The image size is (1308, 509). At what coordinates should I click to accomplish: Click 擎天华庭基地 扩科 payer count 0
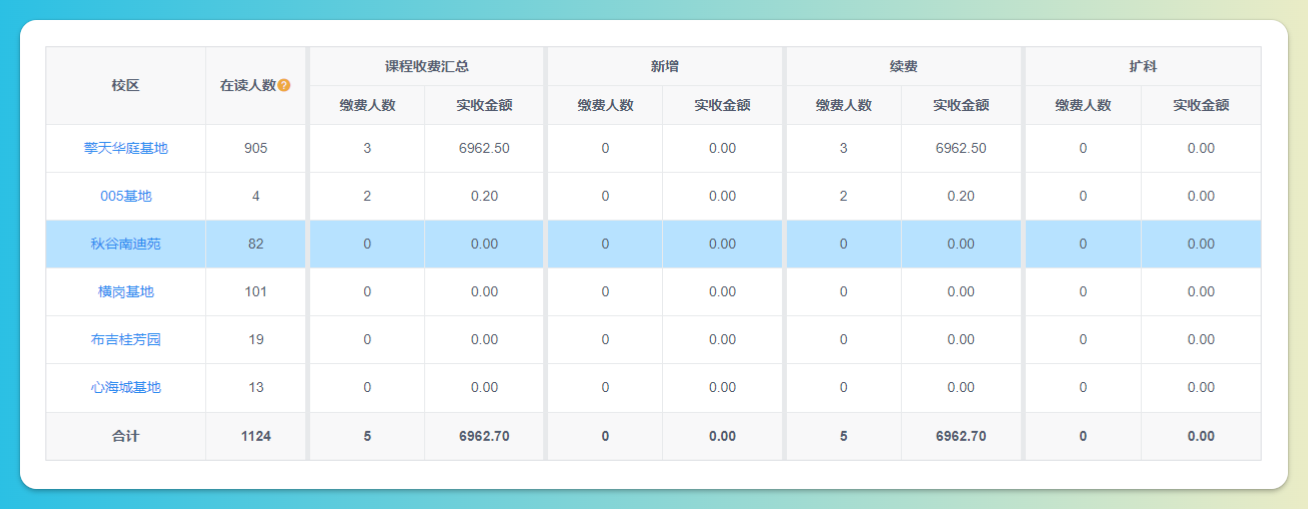[1083, 148]
